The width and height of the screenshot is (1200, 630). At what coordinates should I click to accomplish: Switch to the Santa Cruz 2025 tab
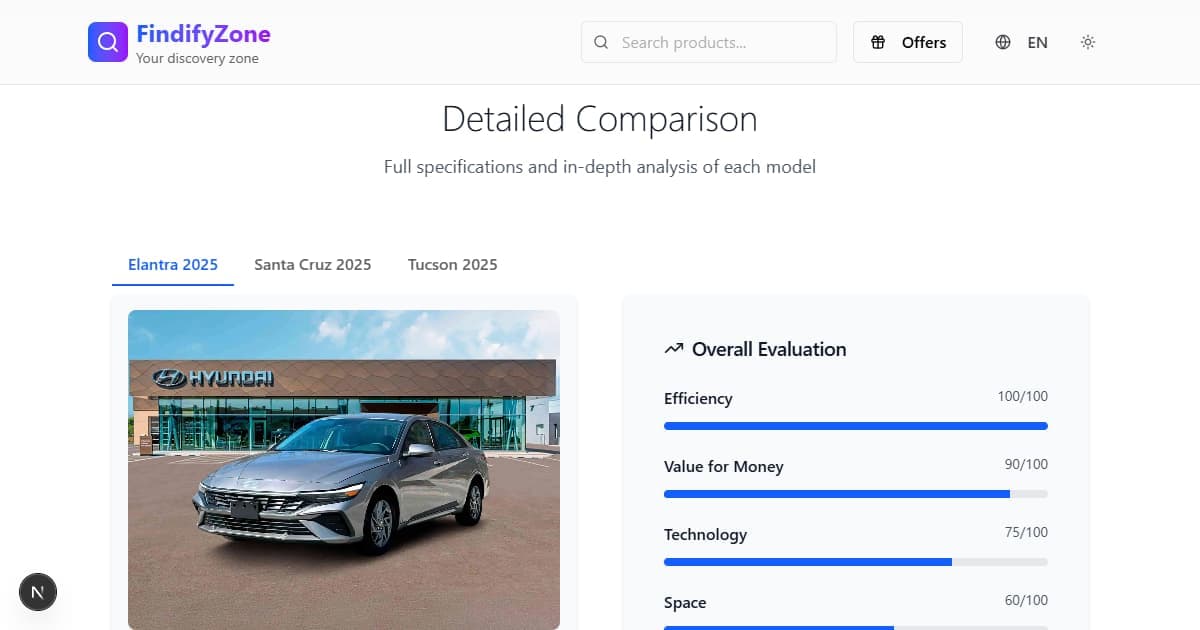coord(313,265)
